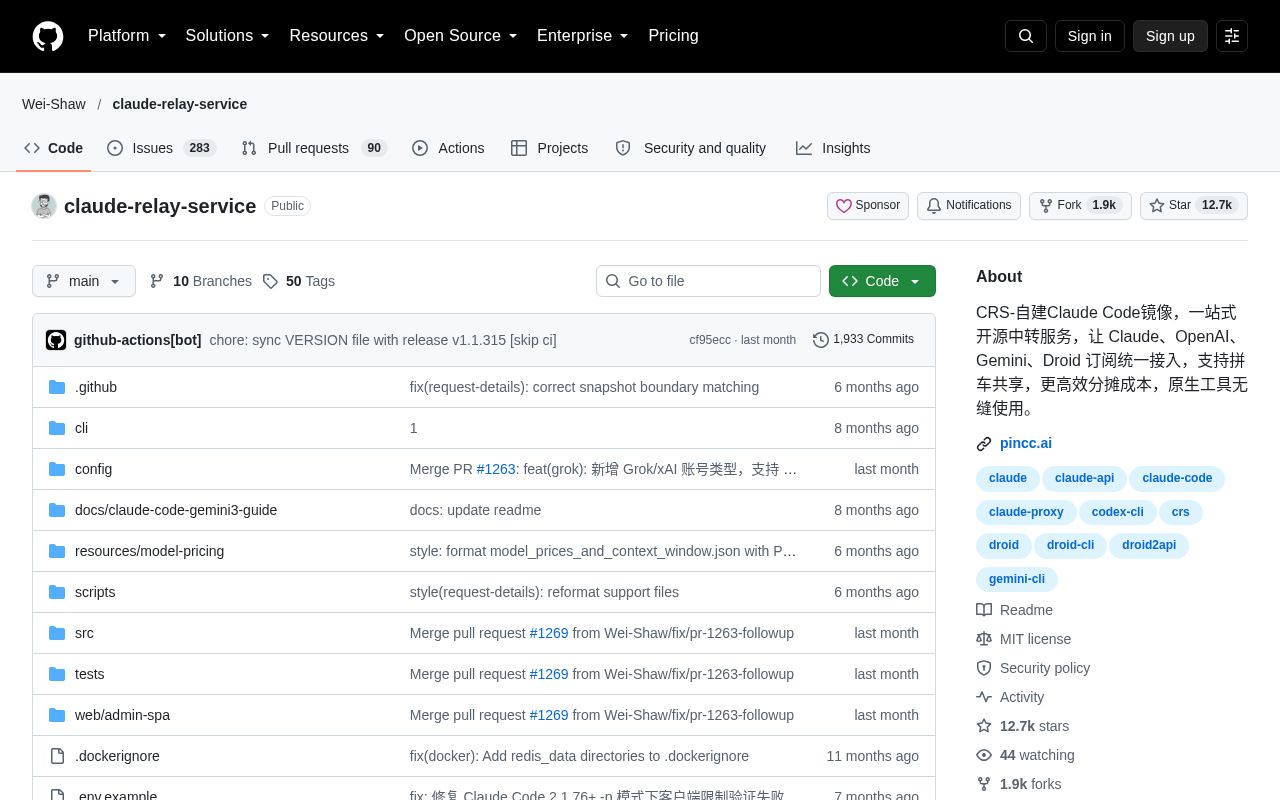
Task: Click the MIT license scale icon
Action: pos(984,639)
